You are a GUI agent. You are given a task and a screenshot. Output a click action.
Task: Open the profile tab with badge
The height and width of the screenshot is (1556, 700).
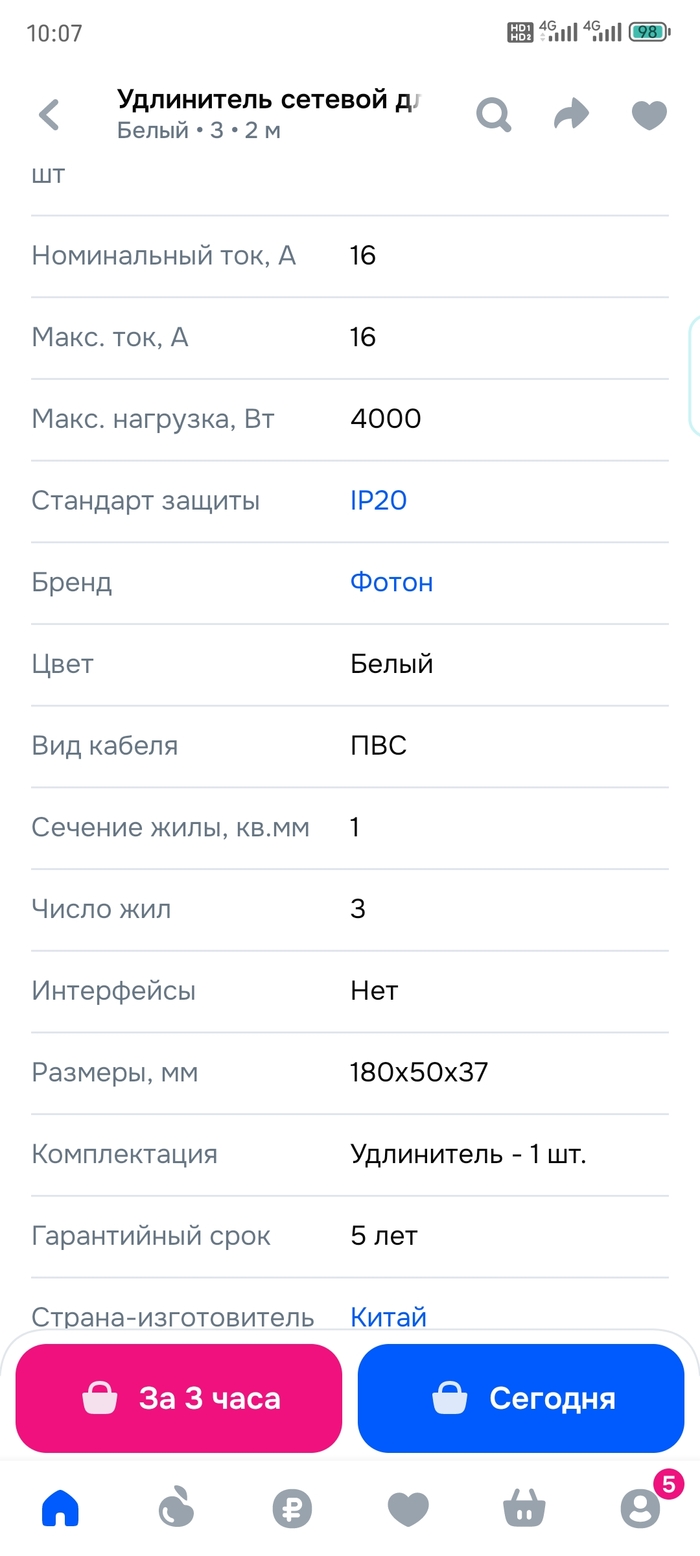[640, 1507]
